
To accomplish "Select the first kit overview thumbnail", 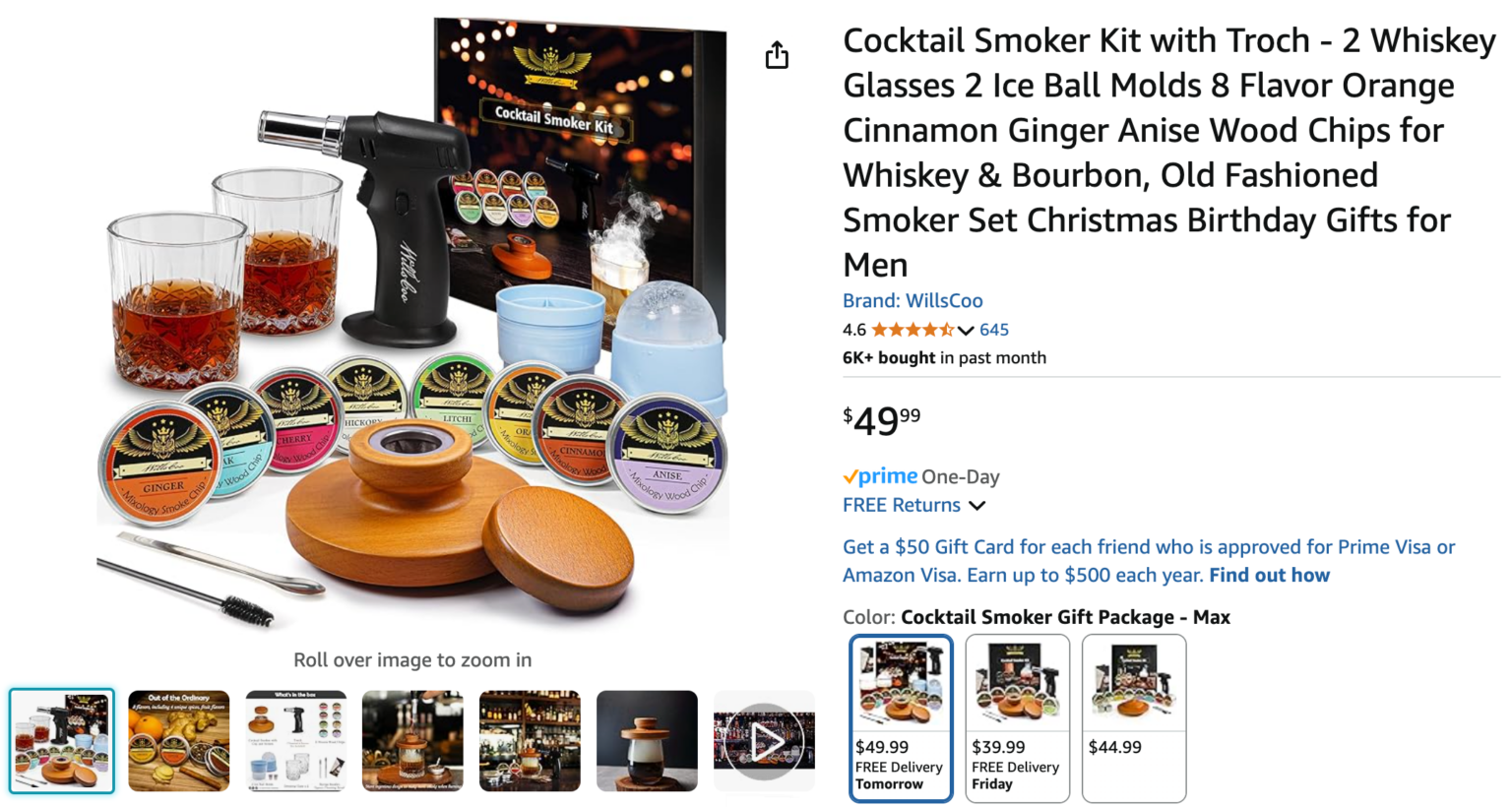I will tap(62, 741).
